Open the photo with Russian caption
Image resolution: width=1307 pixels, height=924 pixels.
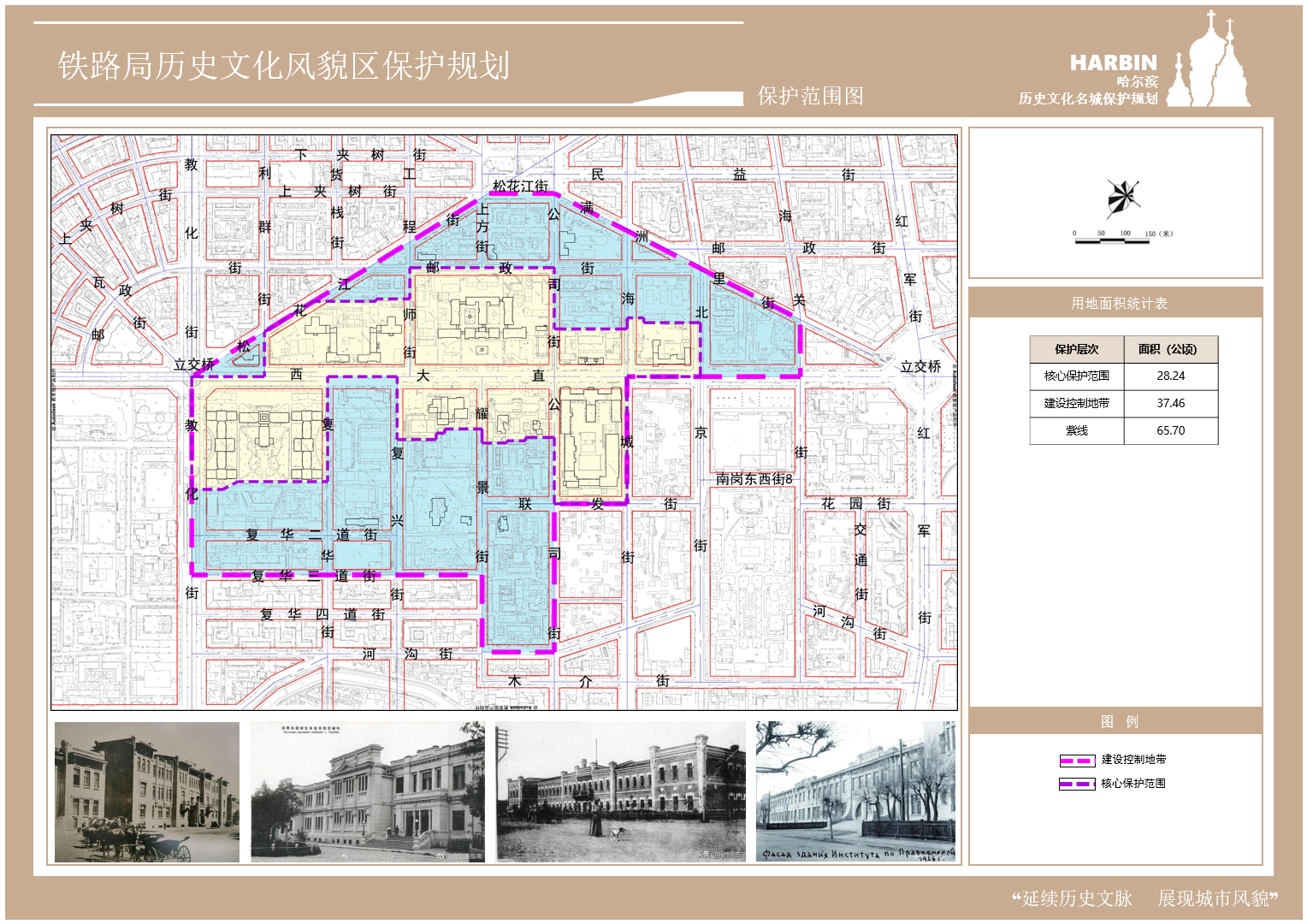pyautogui.click(x=855, y=792)
